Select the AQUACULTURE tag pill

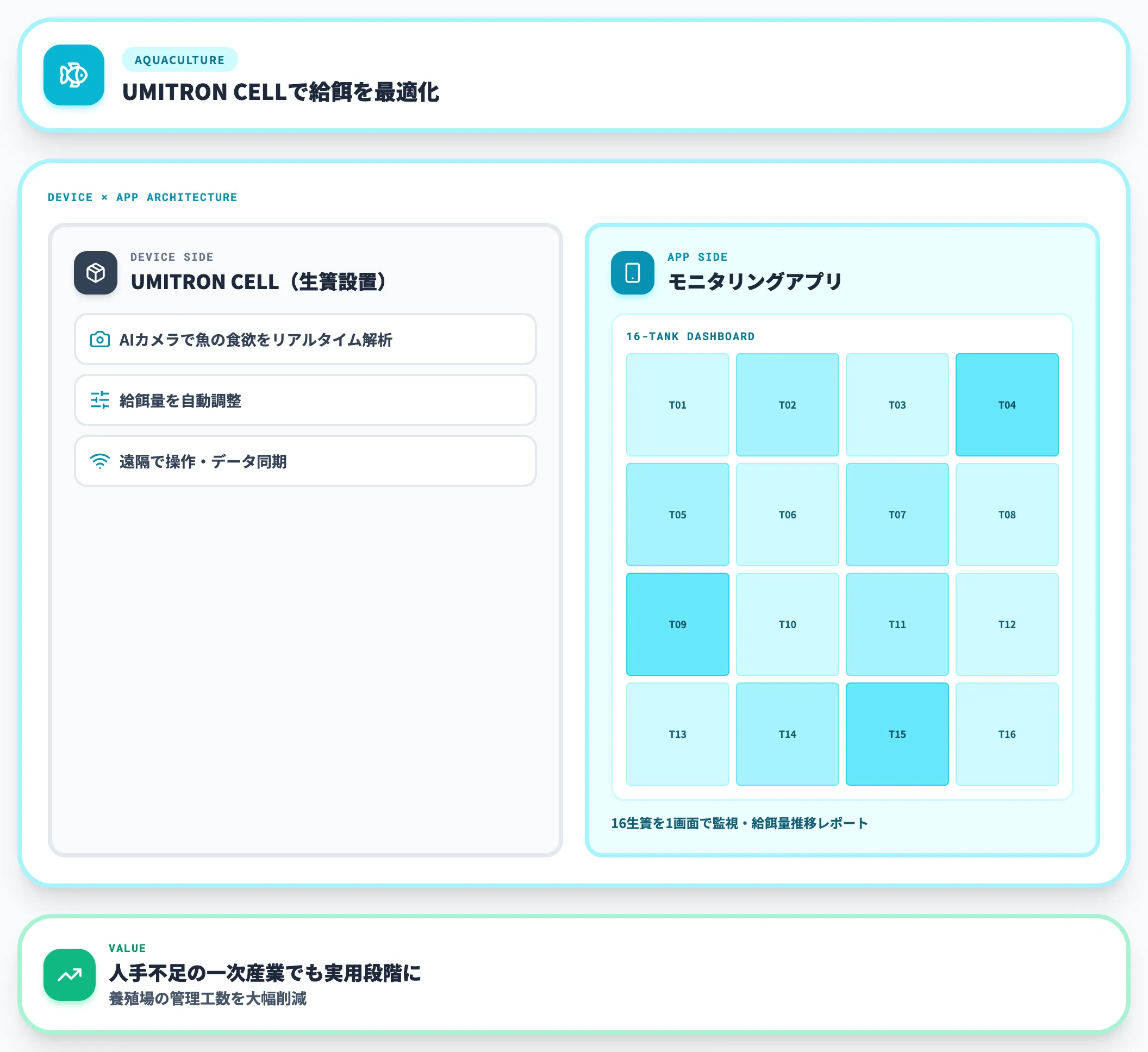[x=180, y=60]
